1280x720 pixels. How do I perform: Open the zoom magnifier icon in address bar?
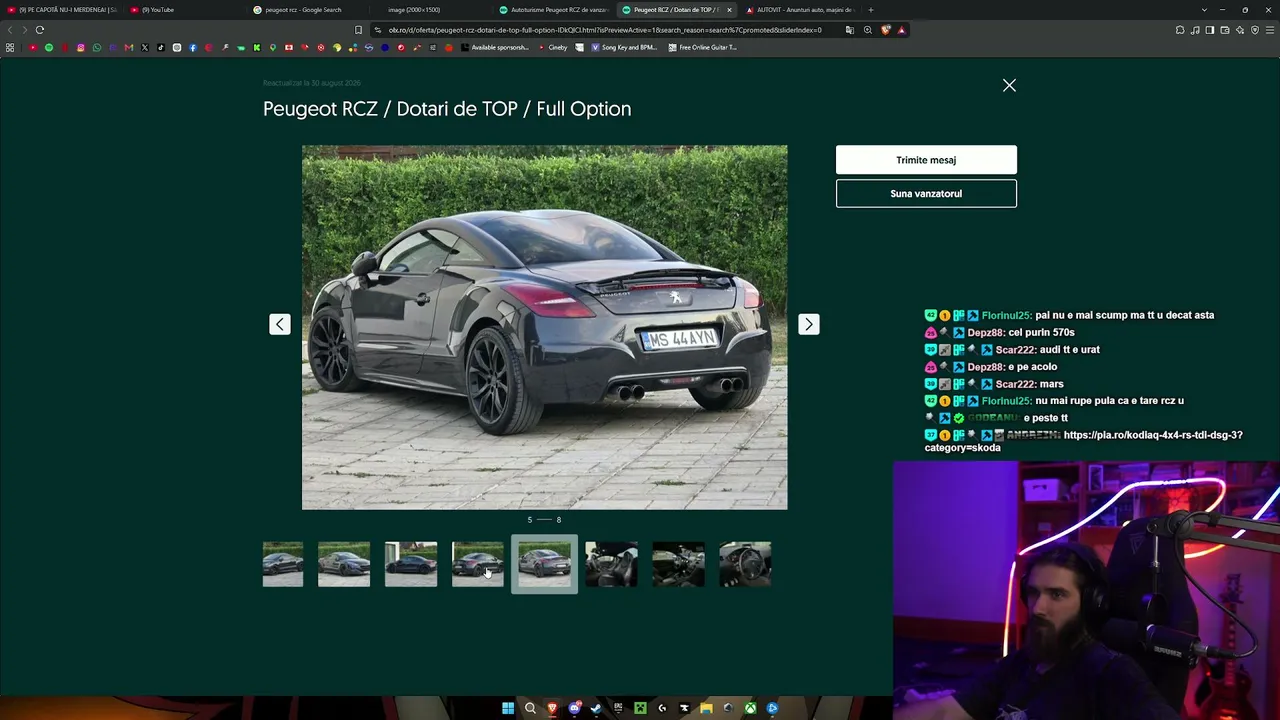868,30
